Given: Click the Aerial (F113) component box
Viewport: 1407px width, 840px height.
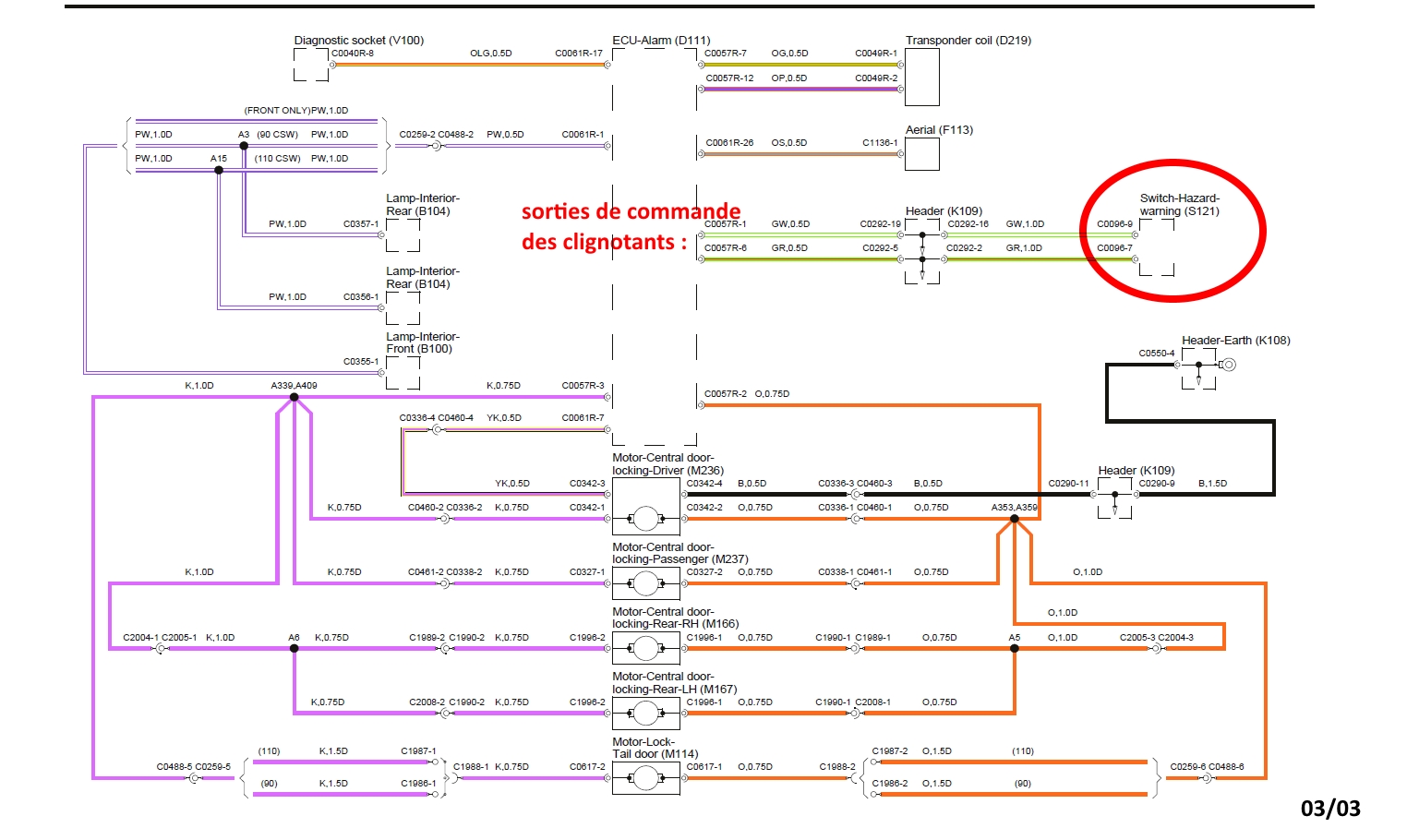Looking at the screenshot, I should click(921, 154).
